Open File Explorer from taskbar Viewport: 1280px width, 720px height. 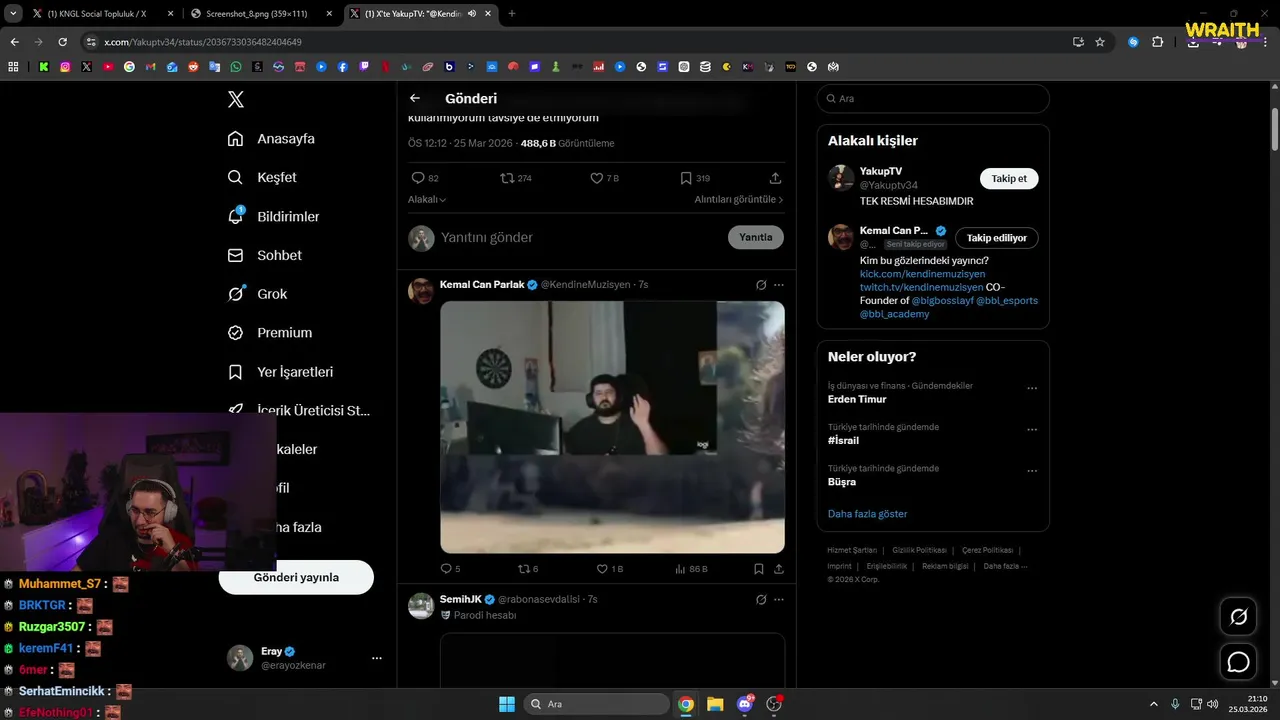pos(715,704)
